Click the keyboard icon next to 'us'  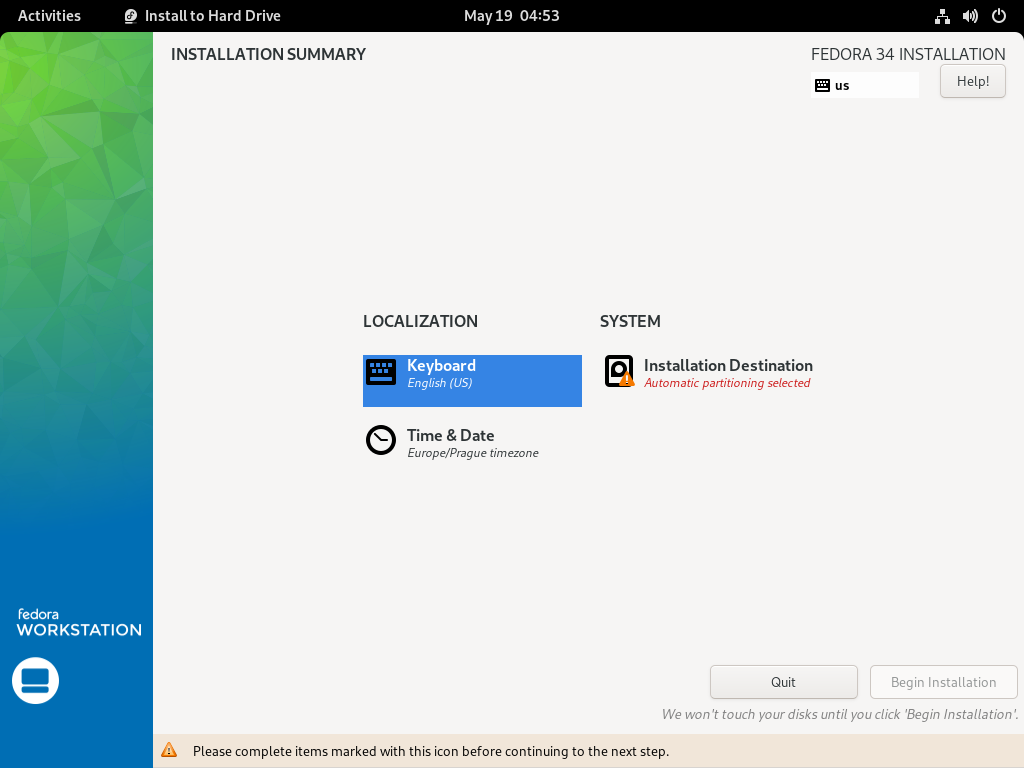823,86
